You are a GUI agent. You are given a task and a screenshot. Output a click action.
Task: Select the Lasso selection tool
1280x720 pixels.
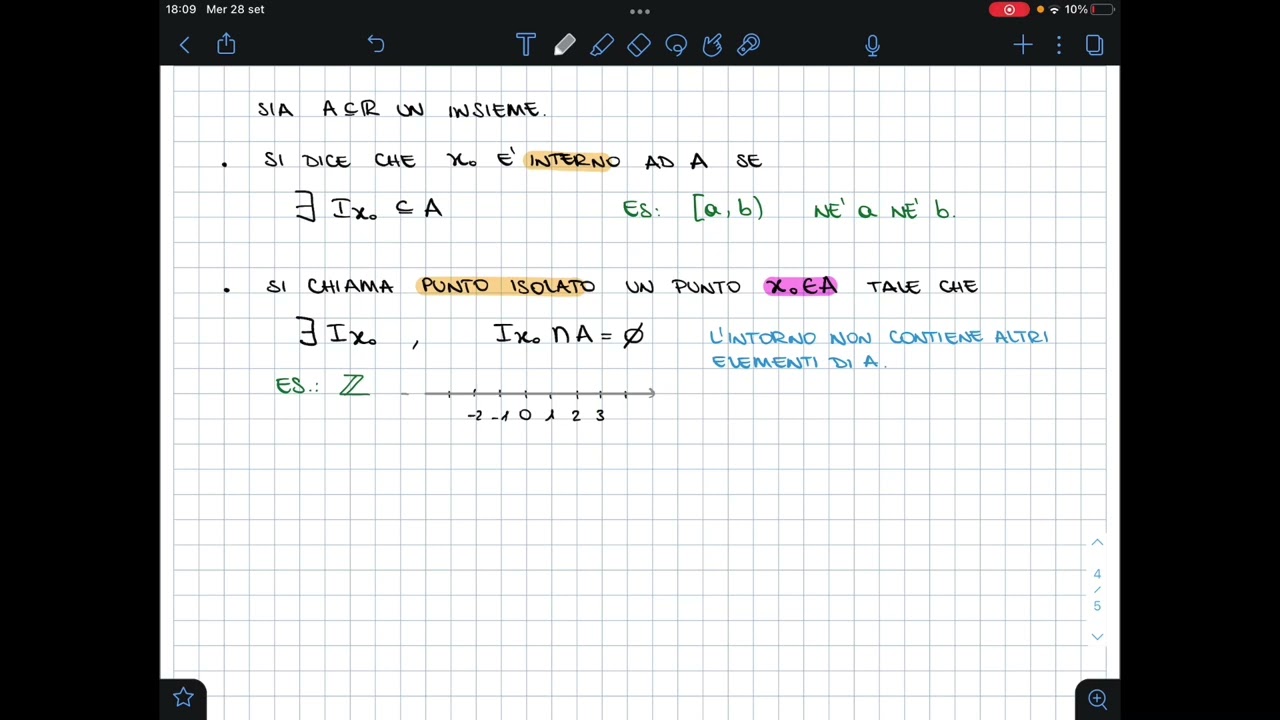pos(676,45)
